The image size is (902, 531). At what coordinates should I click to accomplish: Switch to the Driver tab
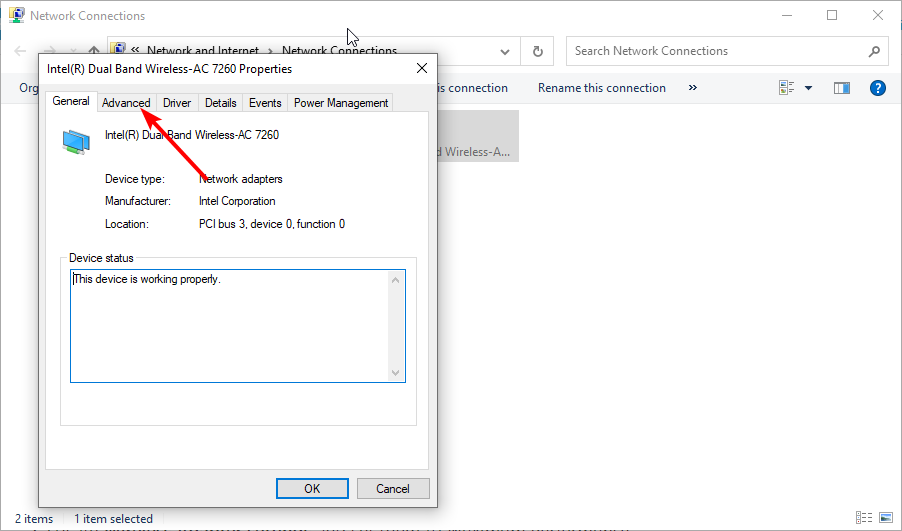click(x=177, y=103)
